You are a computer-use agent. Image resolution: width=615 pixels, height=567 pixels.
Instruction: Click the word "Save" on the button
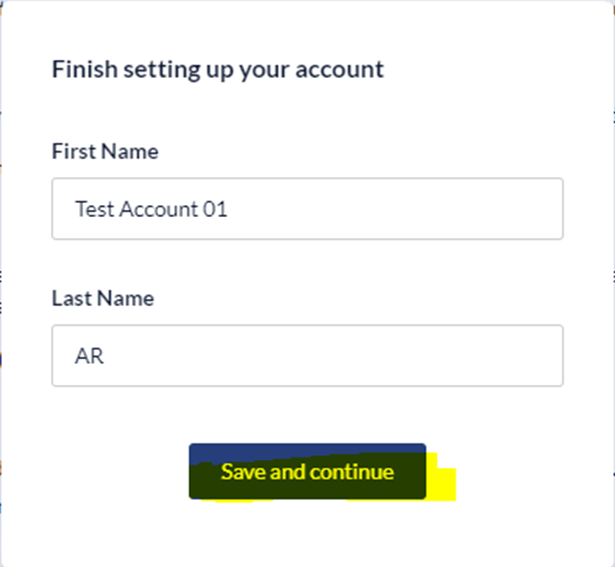[242, 472]
